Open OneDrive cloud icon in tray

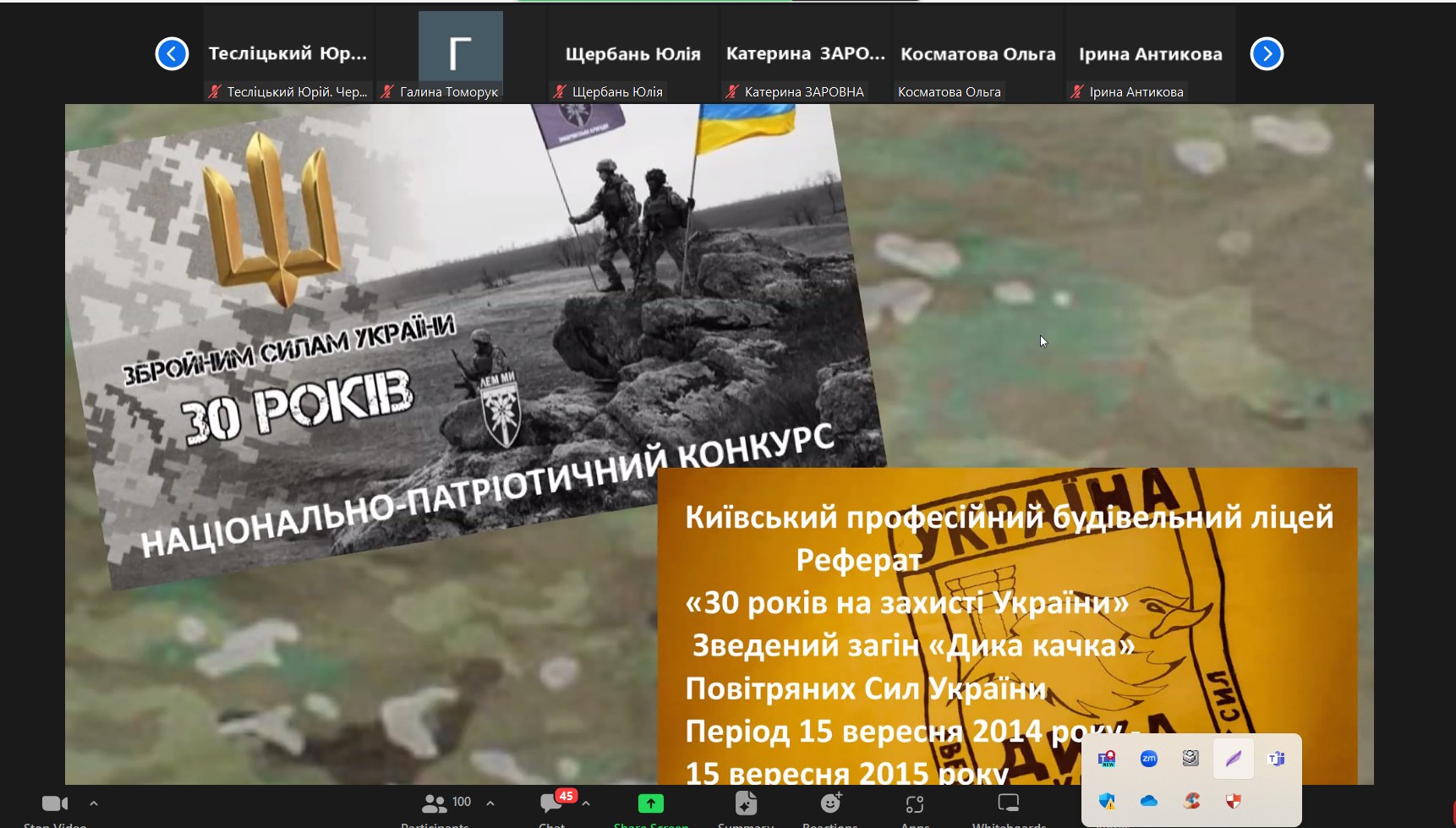pyautogui.click(x=1148, y=801)
